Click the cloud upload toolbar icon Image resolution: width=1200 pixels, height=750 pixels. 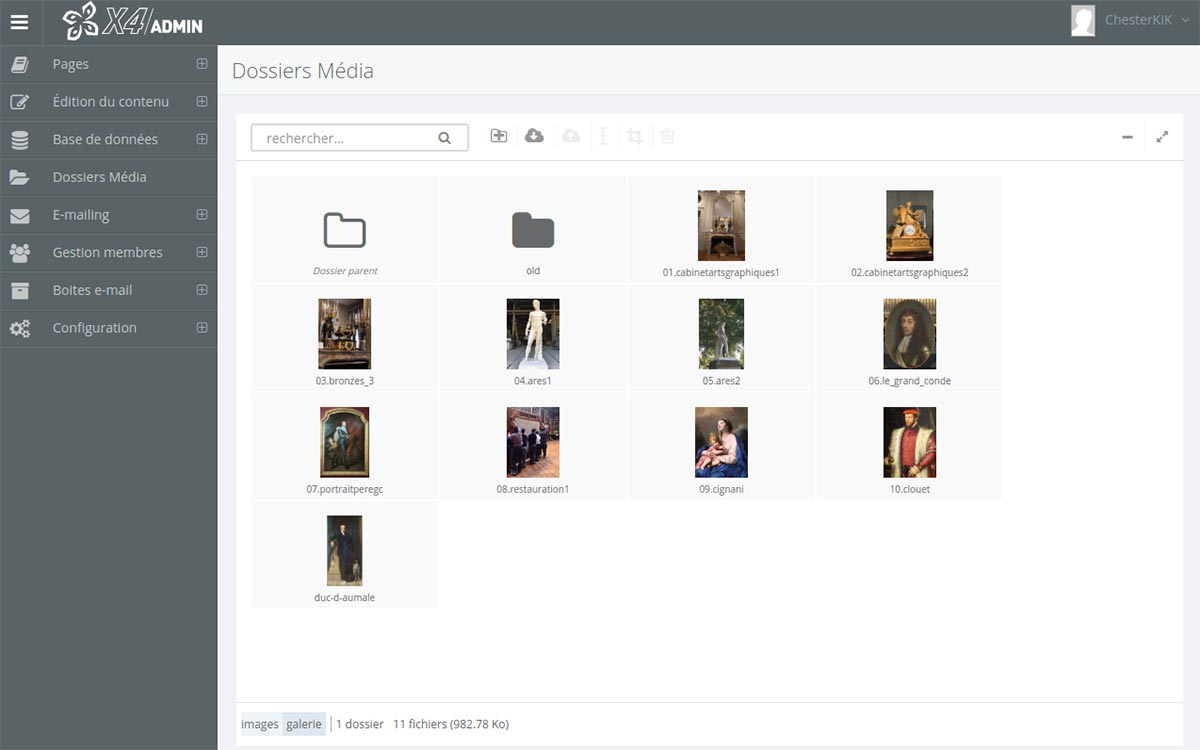(571, 136)
